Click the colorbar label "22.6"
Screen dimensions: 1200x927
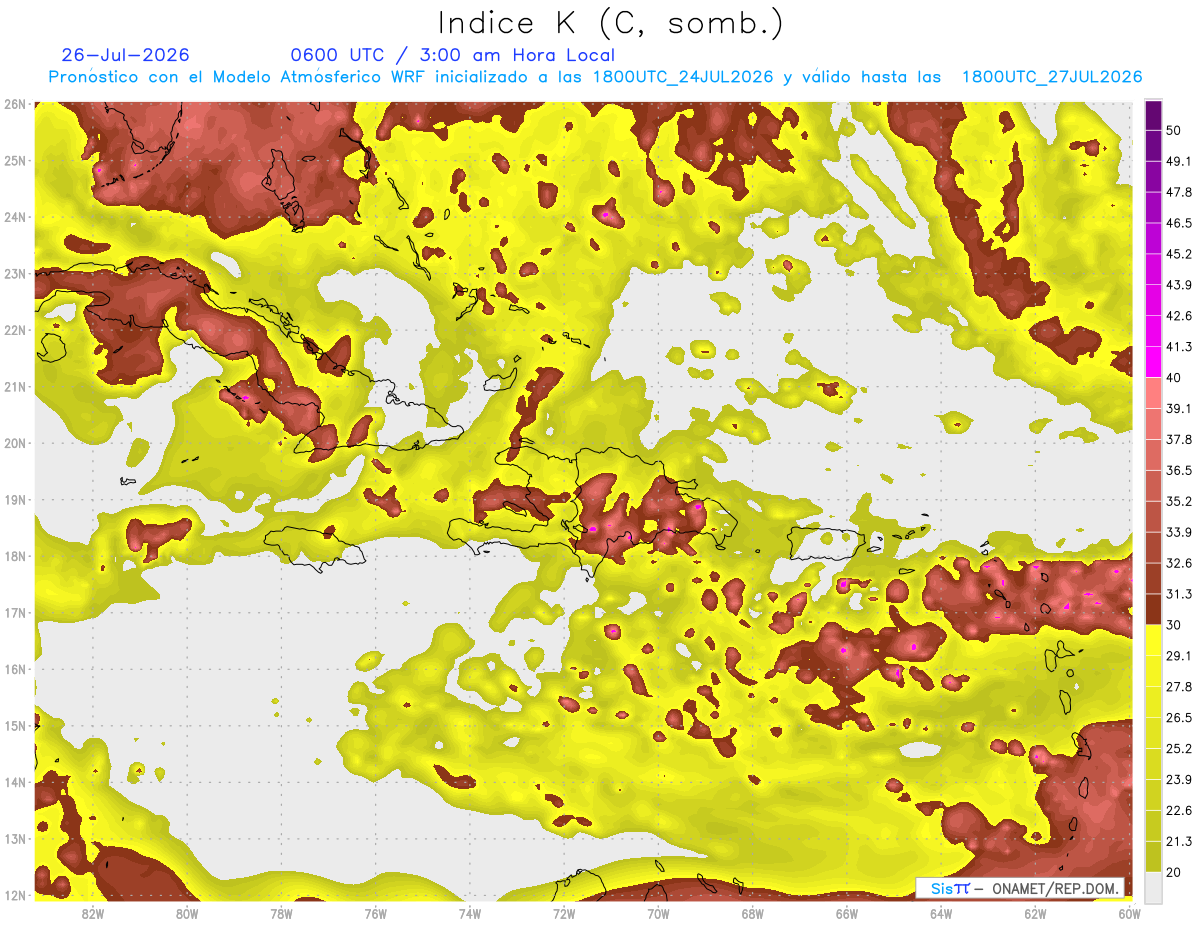(1179, 810)
